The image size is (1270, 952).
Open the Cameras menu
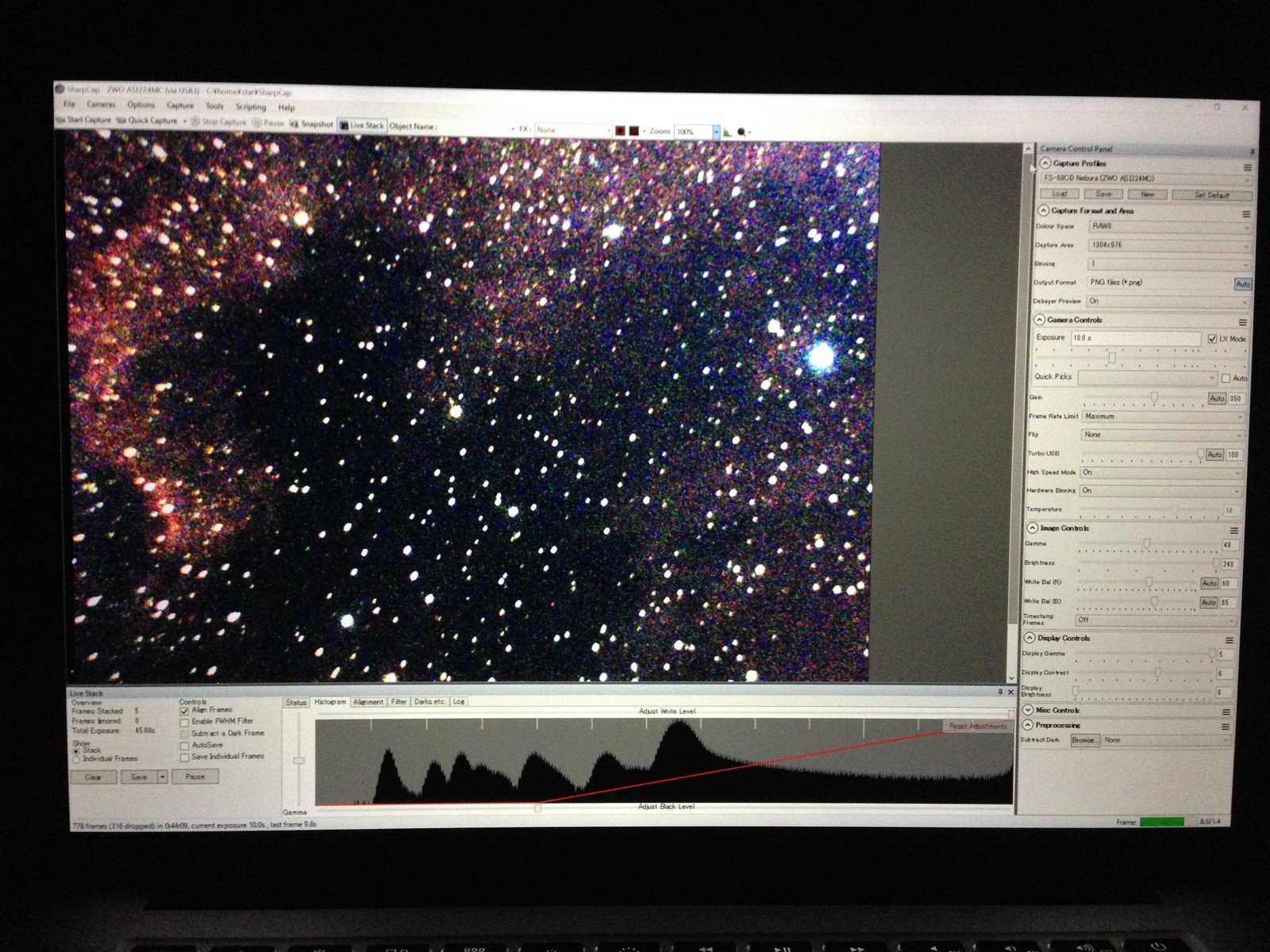101,104
